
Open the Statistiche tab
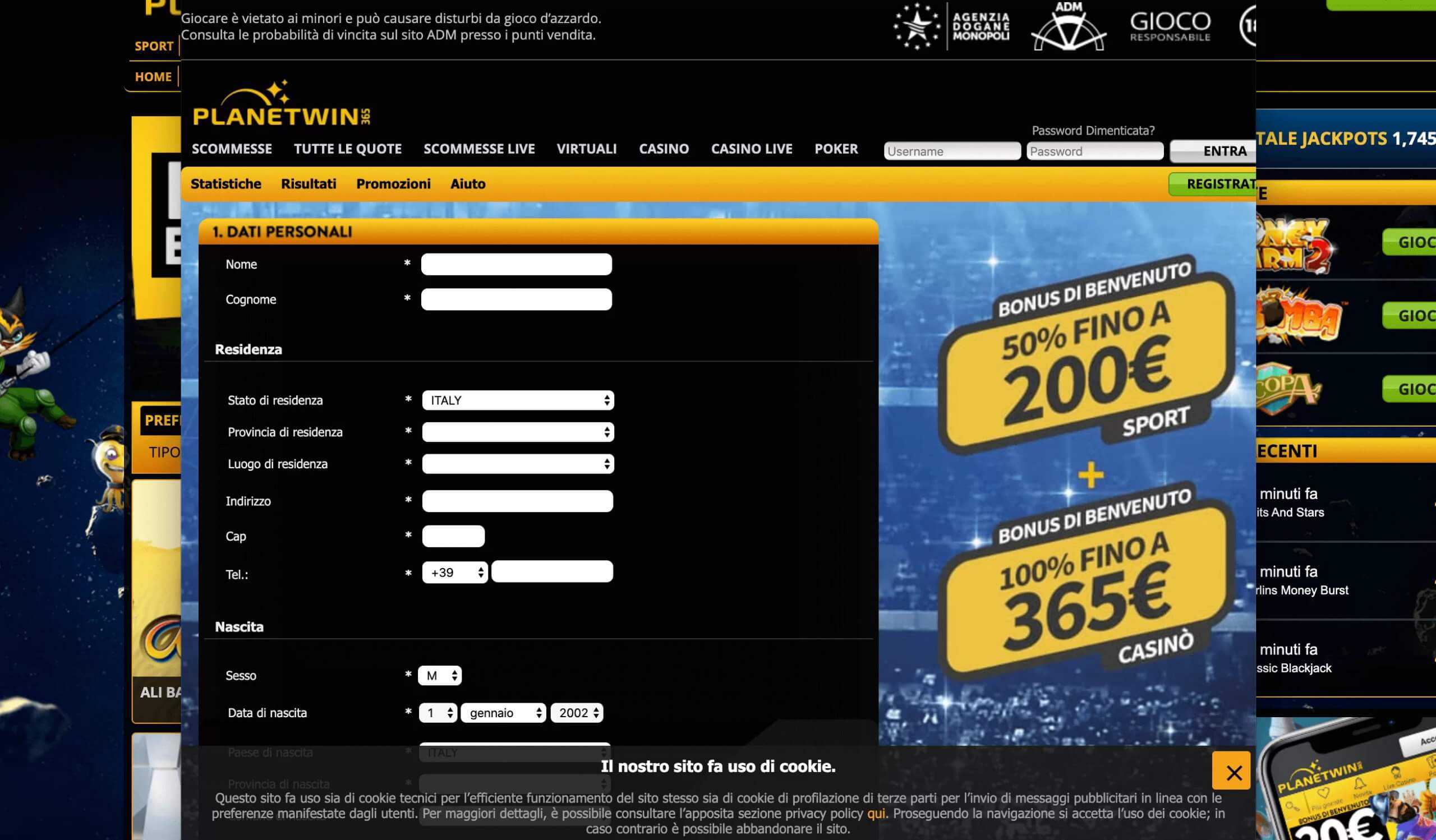click(x=225, y=184)
